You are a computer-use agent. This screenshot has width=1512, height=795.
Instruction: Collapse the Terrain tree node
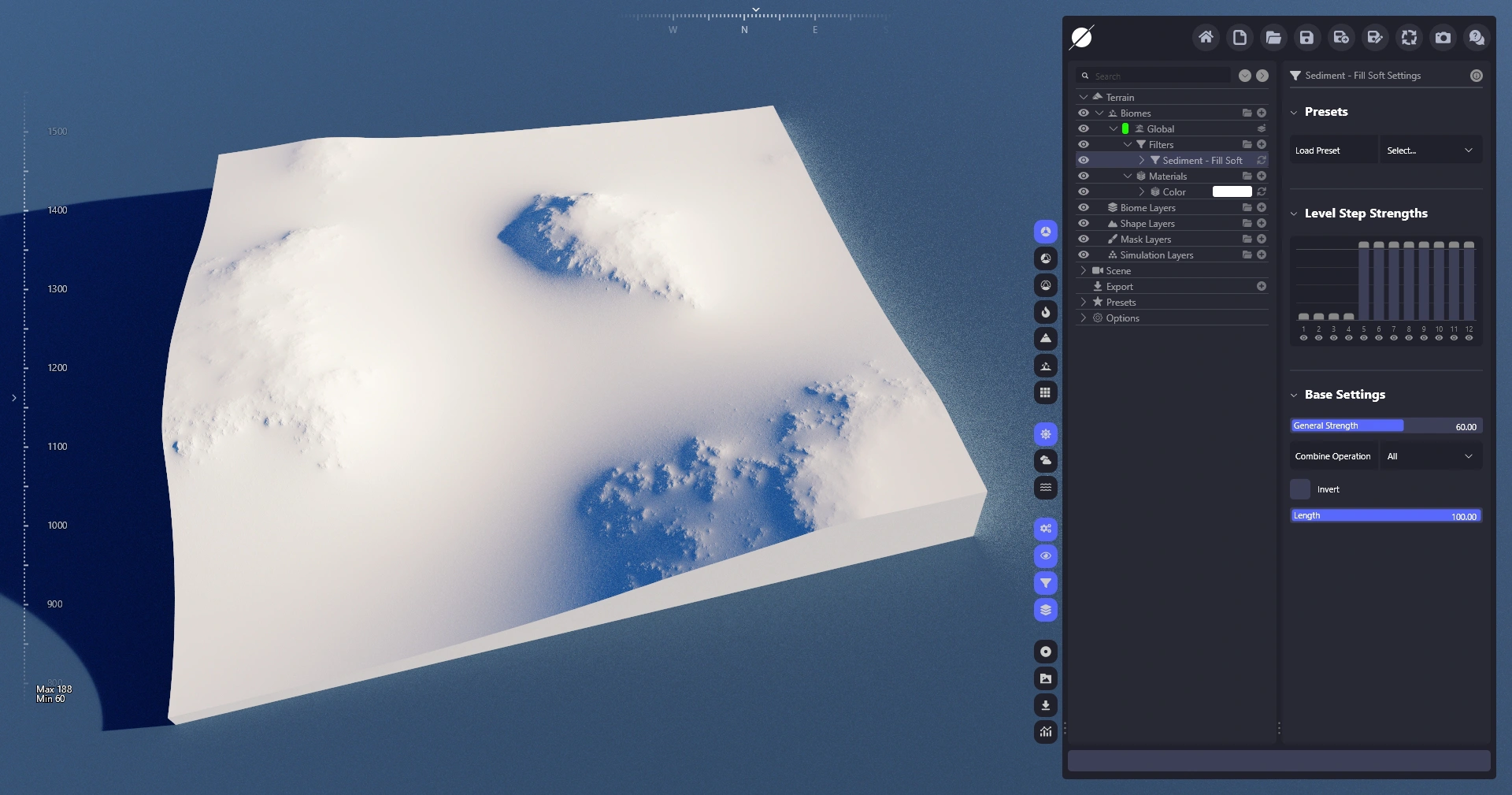tap(1084, 97)
